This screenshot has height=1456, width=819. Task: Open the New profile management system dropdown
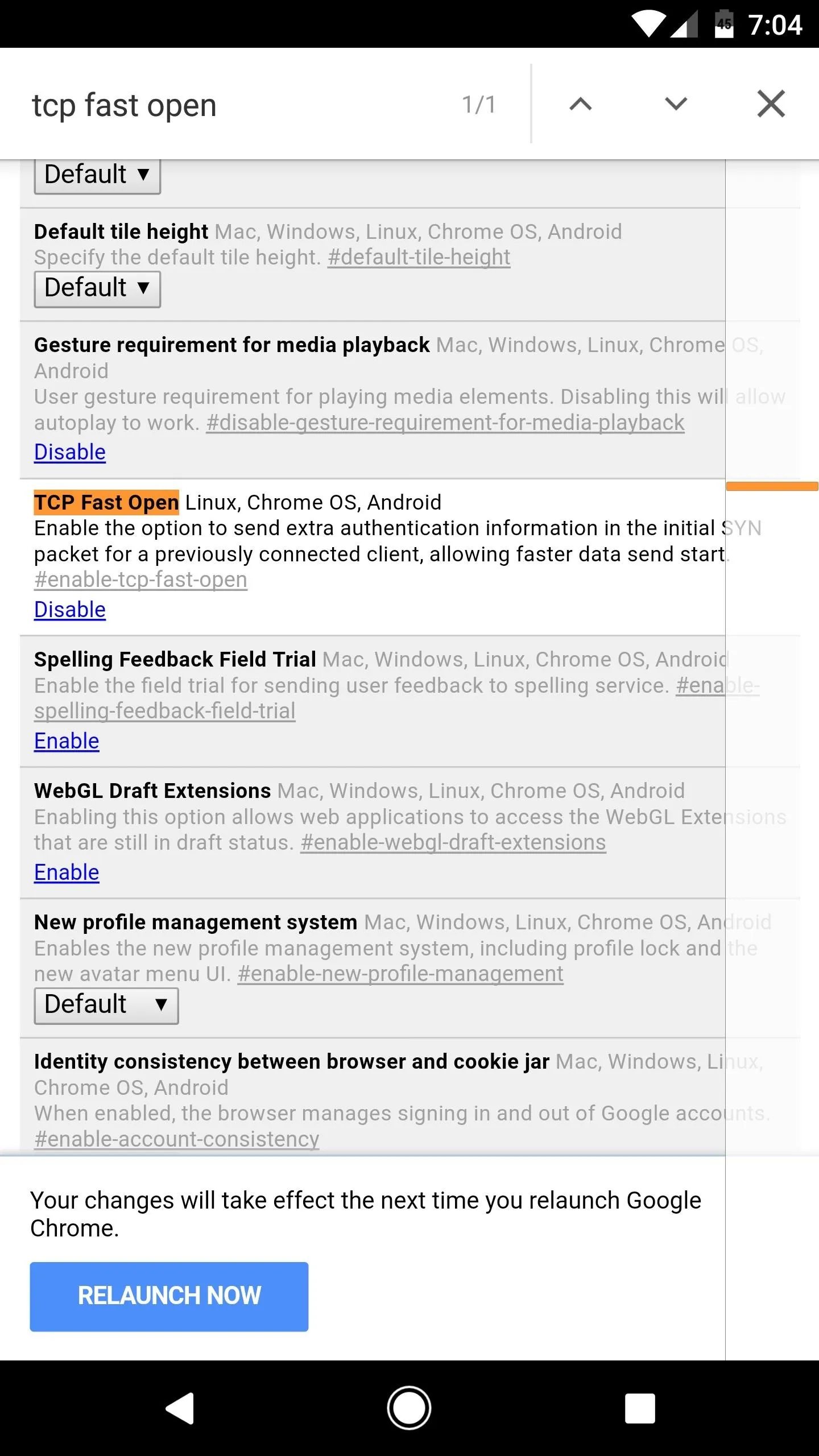click(106, 1006)
